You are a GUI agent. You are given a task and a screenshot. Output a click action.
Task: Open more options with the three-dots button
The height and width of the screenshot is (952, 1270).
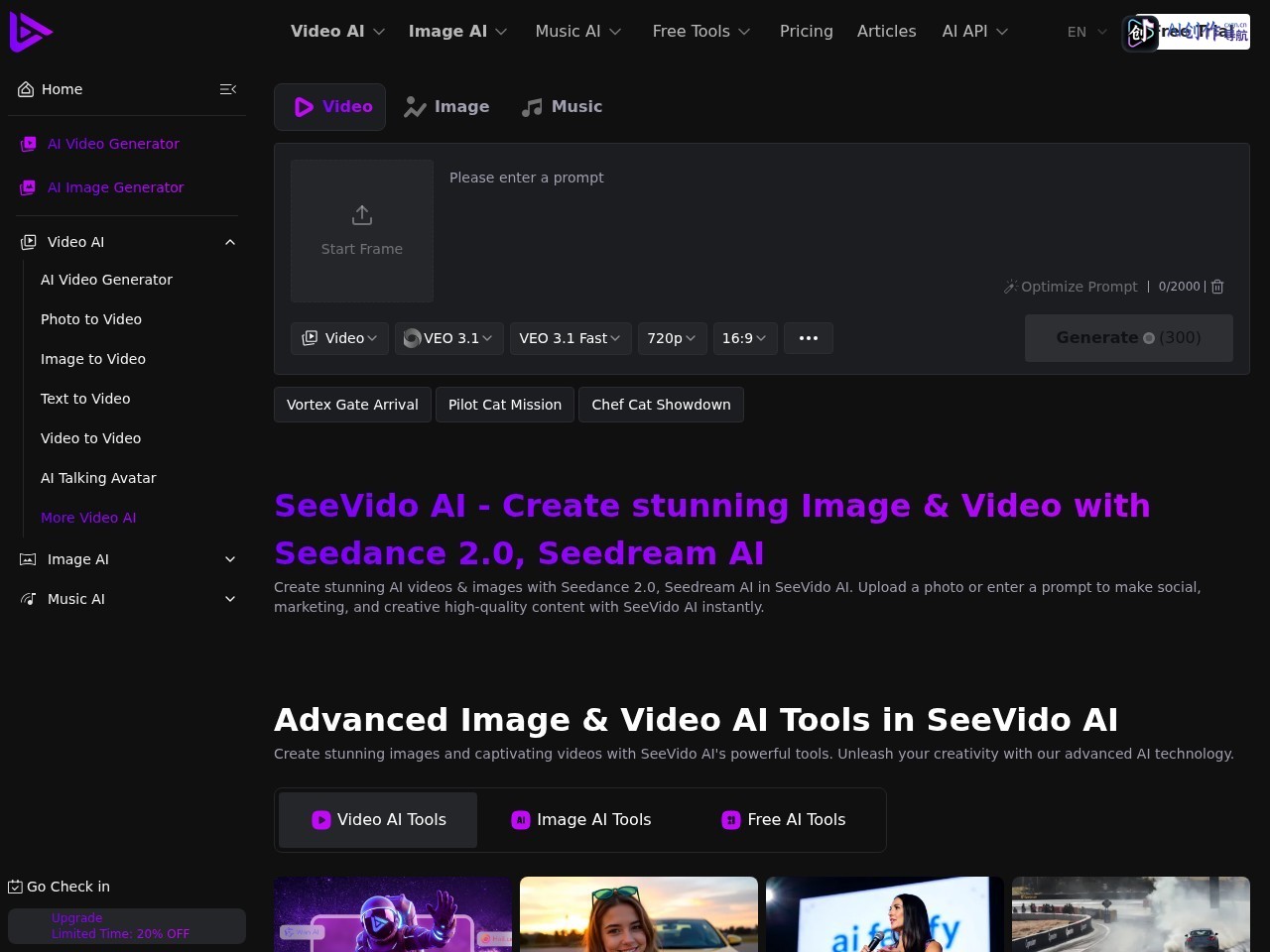[809, 338]
